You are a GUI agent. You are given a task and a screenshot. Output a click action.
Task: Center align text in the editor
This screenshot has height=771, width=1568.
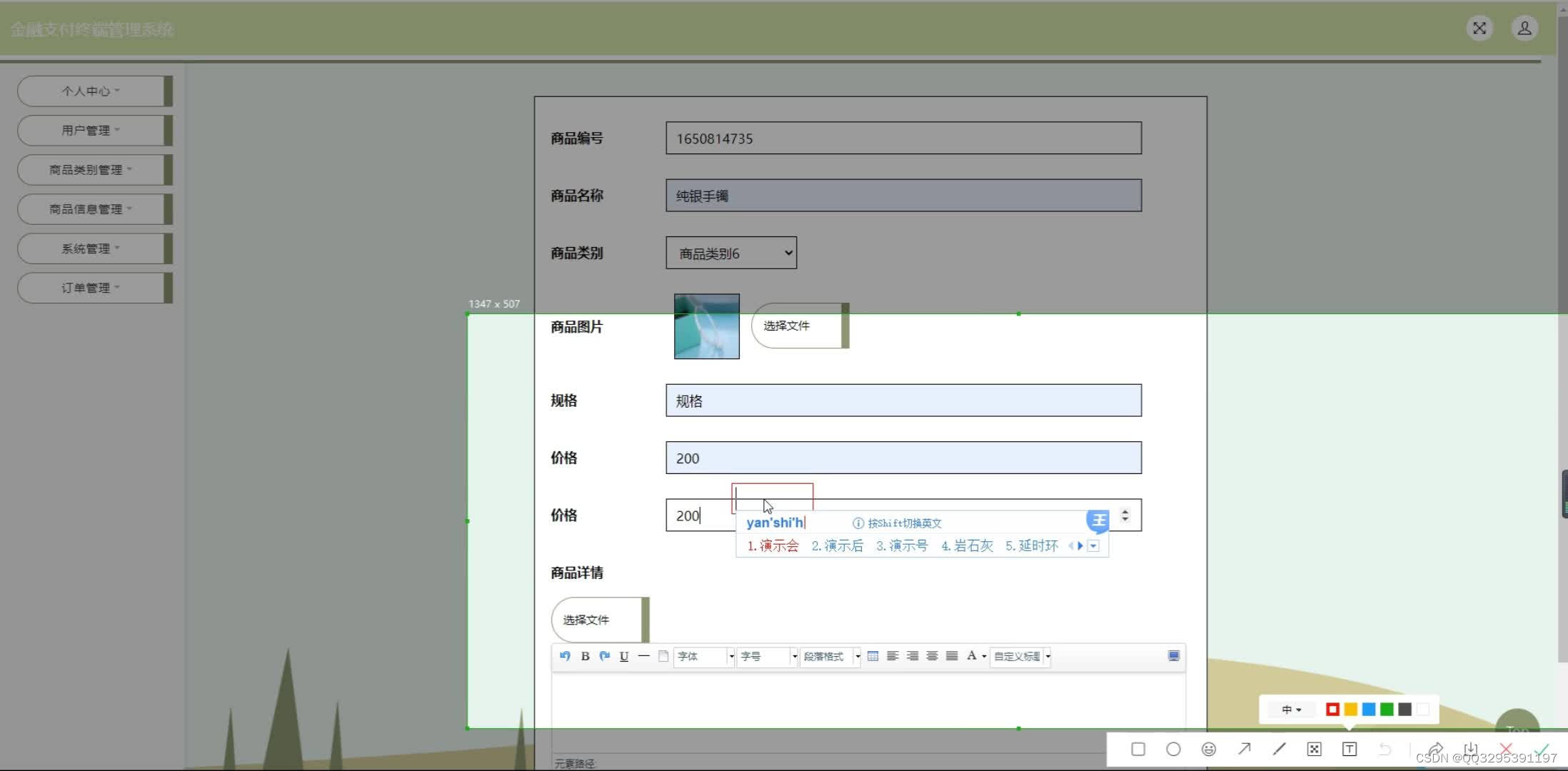click(x=932, y=656)
